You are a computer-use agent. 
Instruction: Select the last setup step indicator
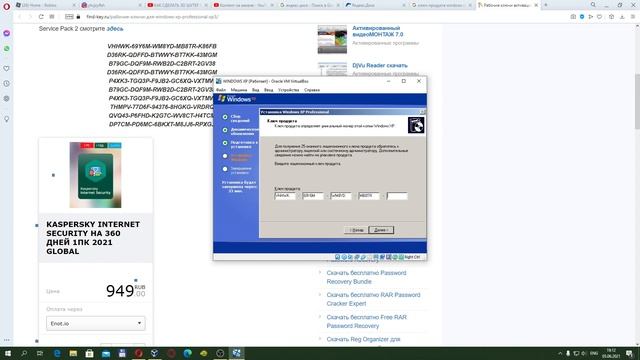pyautogui.click(x=225, y=169)
